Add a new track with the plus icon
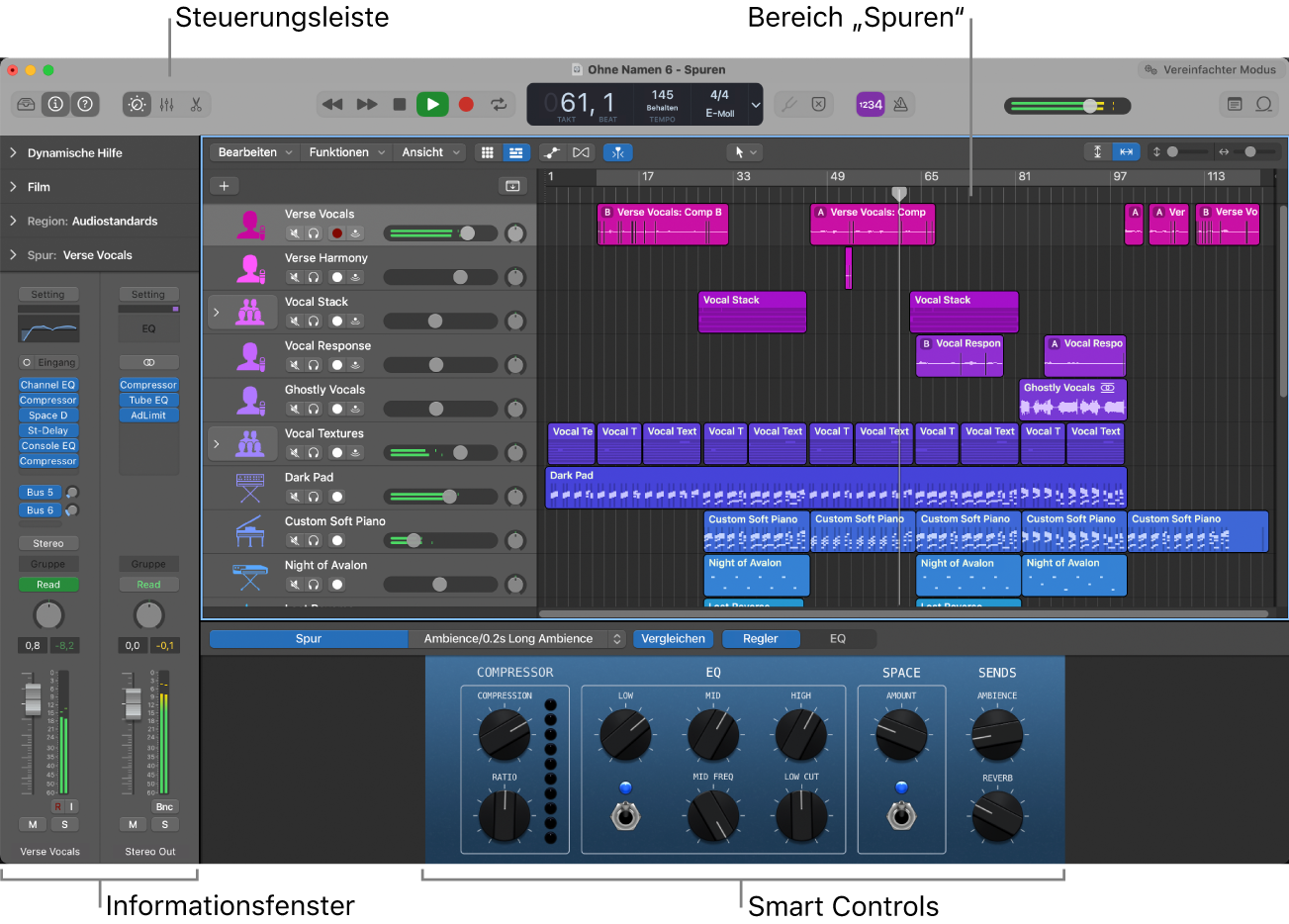 225,186
